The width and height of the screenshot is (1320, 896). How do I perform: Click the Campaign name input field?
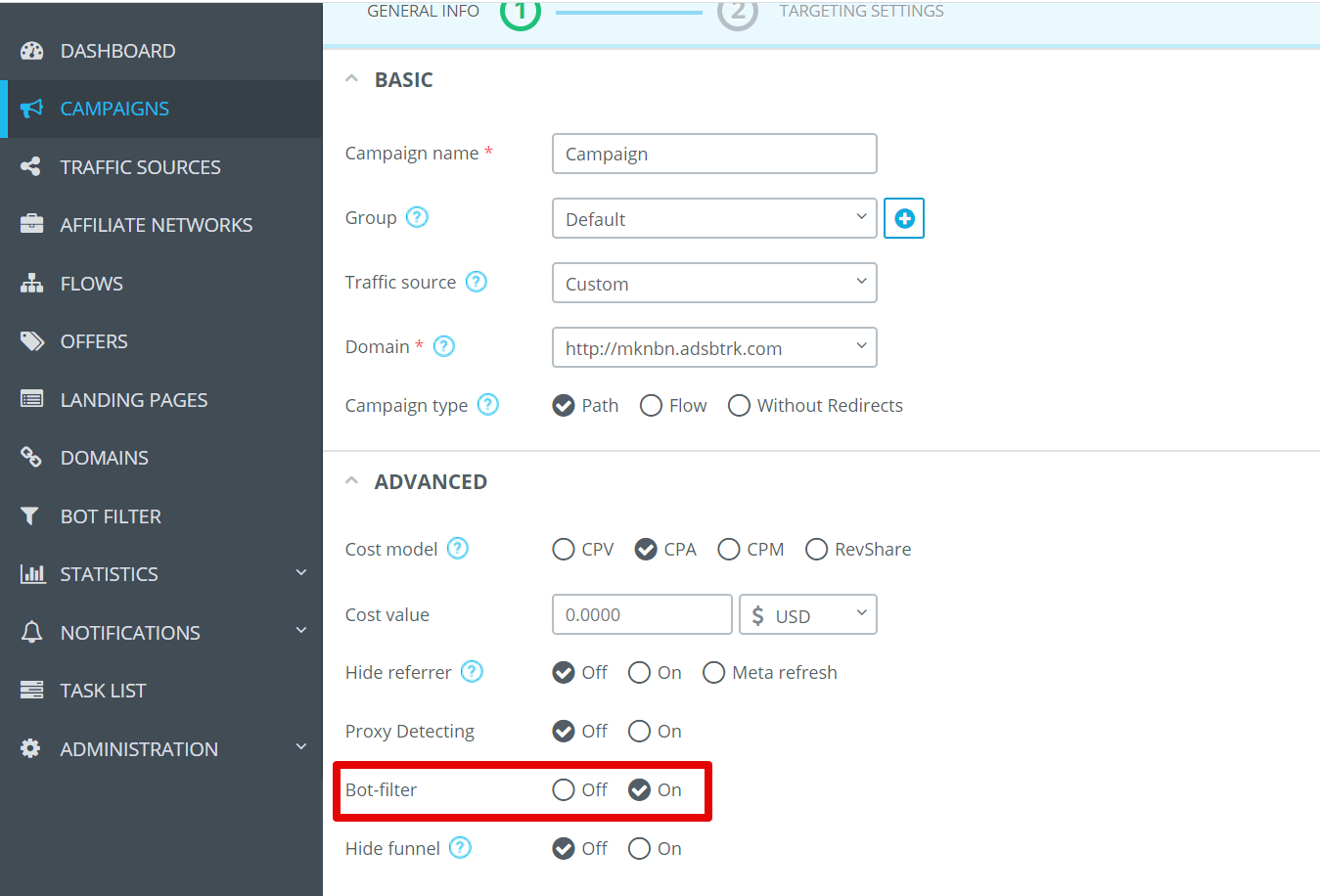pos(714,154)
